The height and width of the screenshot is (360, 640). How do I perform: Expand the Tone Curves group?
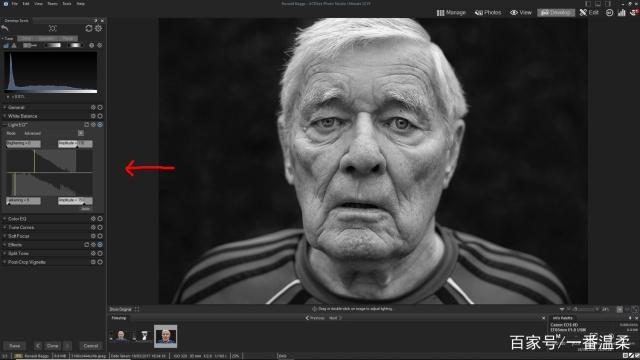(x=4, y=227)
